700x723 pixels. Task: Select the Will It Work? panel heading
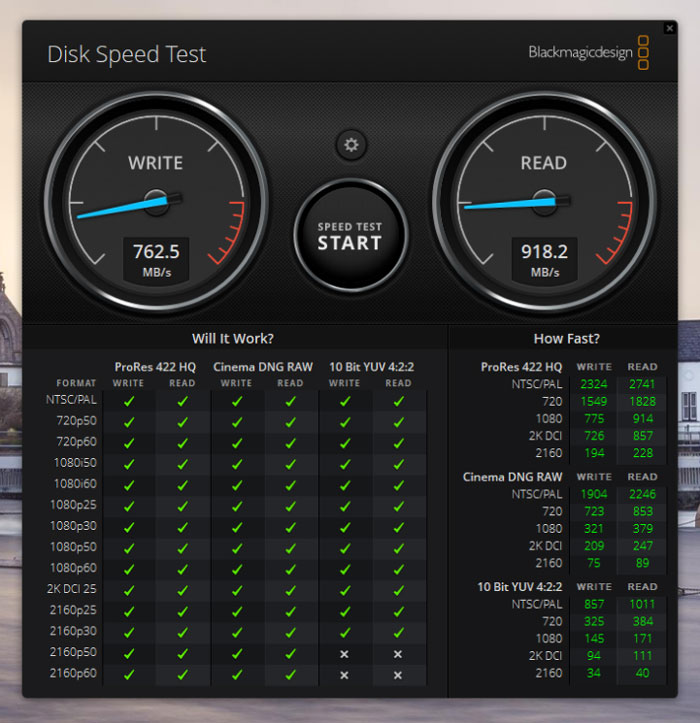point(233,339)
